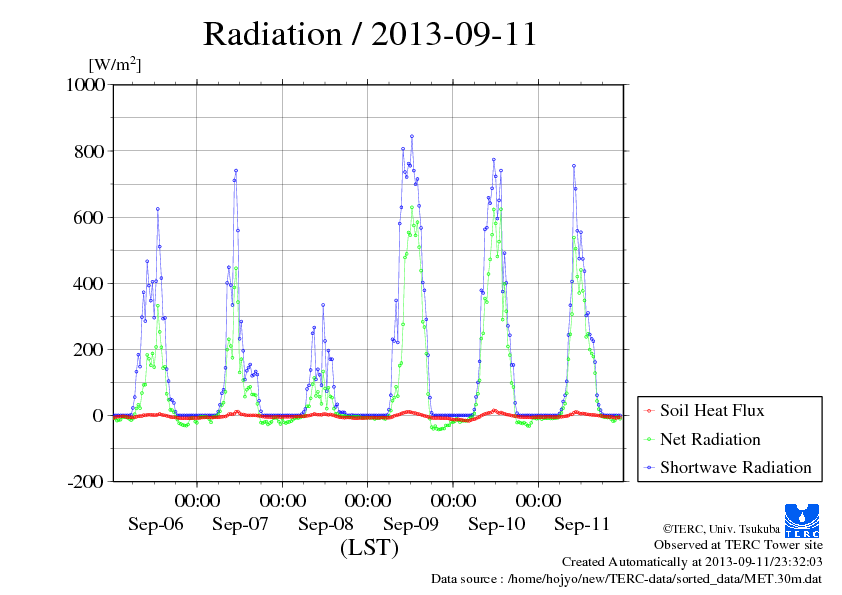Click the y-axis value 0
This screenshot has height=595, width=842.
pyautogui.click(x=98, y=416)
